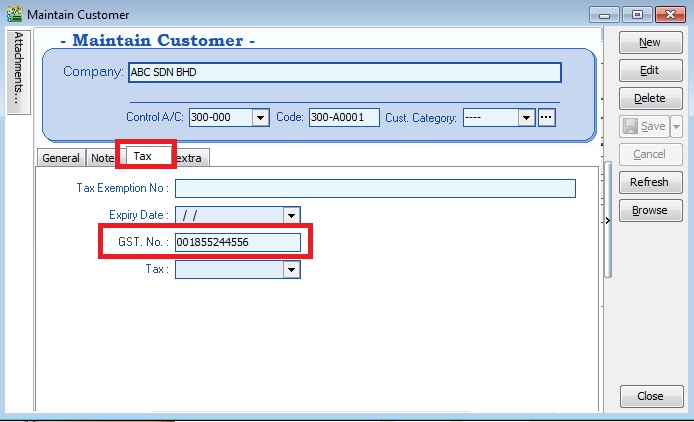694x422 pixels.
Task: Focus the Tax Exemption No field
Action: click(x=375, y=188)
